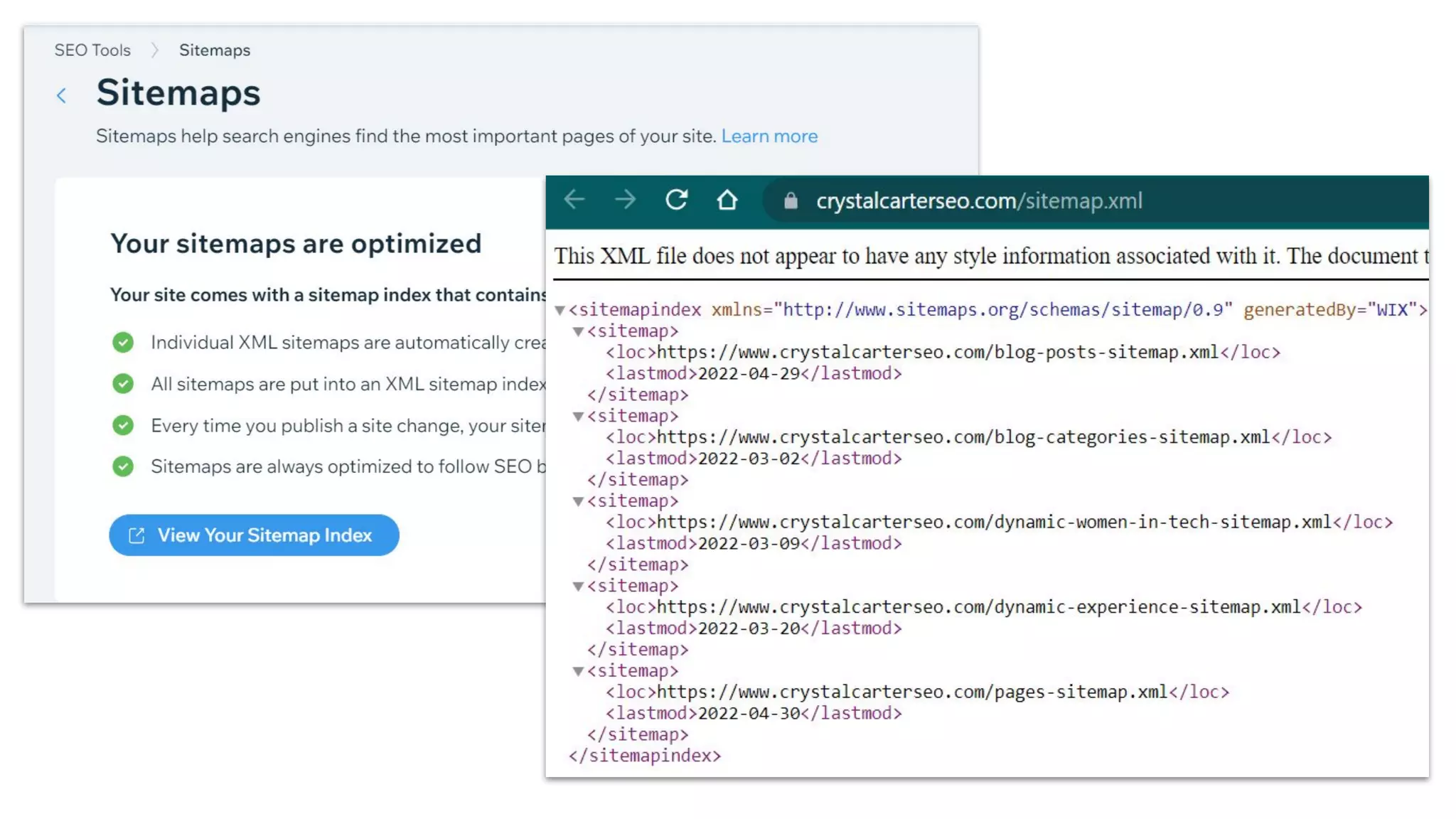Viewport: 1456px width, 819px height.
Task: Click green check beside SEO optimized item
Action: [123, 466]
